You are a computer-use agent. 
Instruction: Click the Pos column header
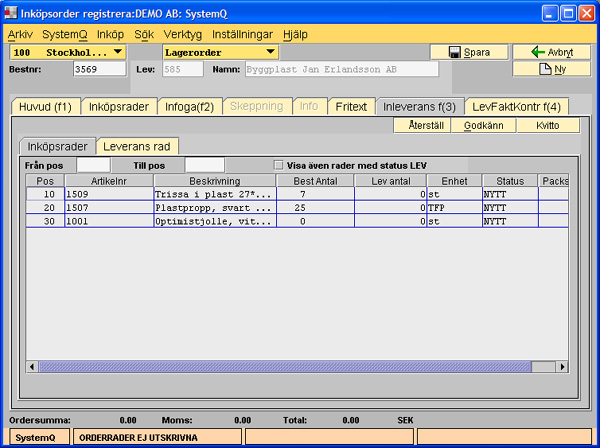click(45, 181)
